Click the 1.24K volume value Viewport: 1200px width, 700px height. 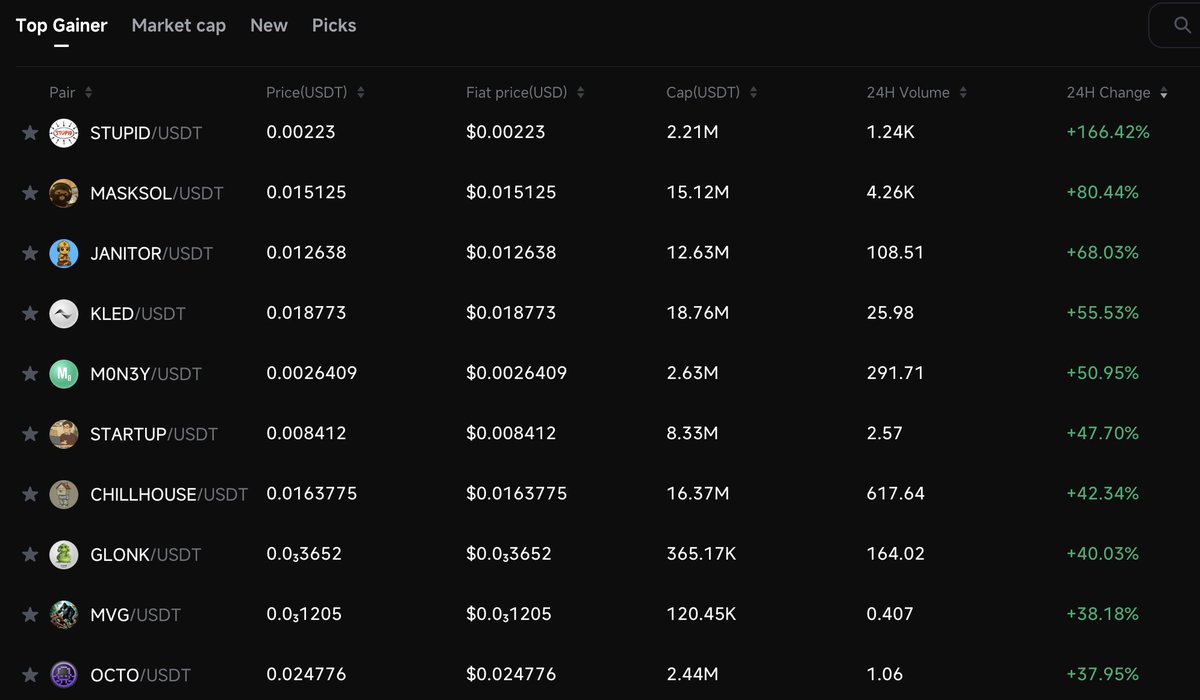point(891,132)
